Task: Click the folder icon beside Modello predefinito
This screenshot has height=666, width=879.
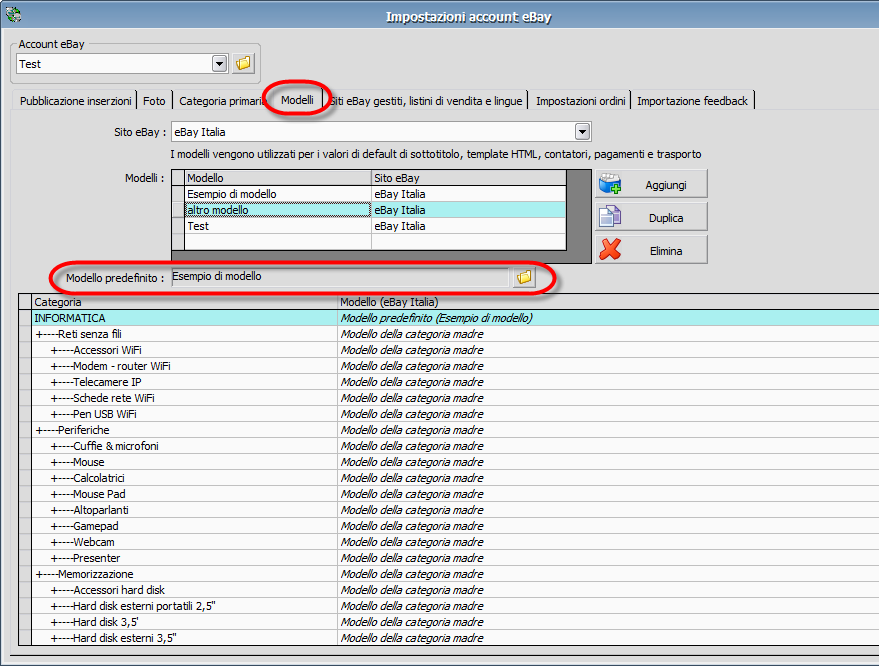Action: tap(524, 277)
